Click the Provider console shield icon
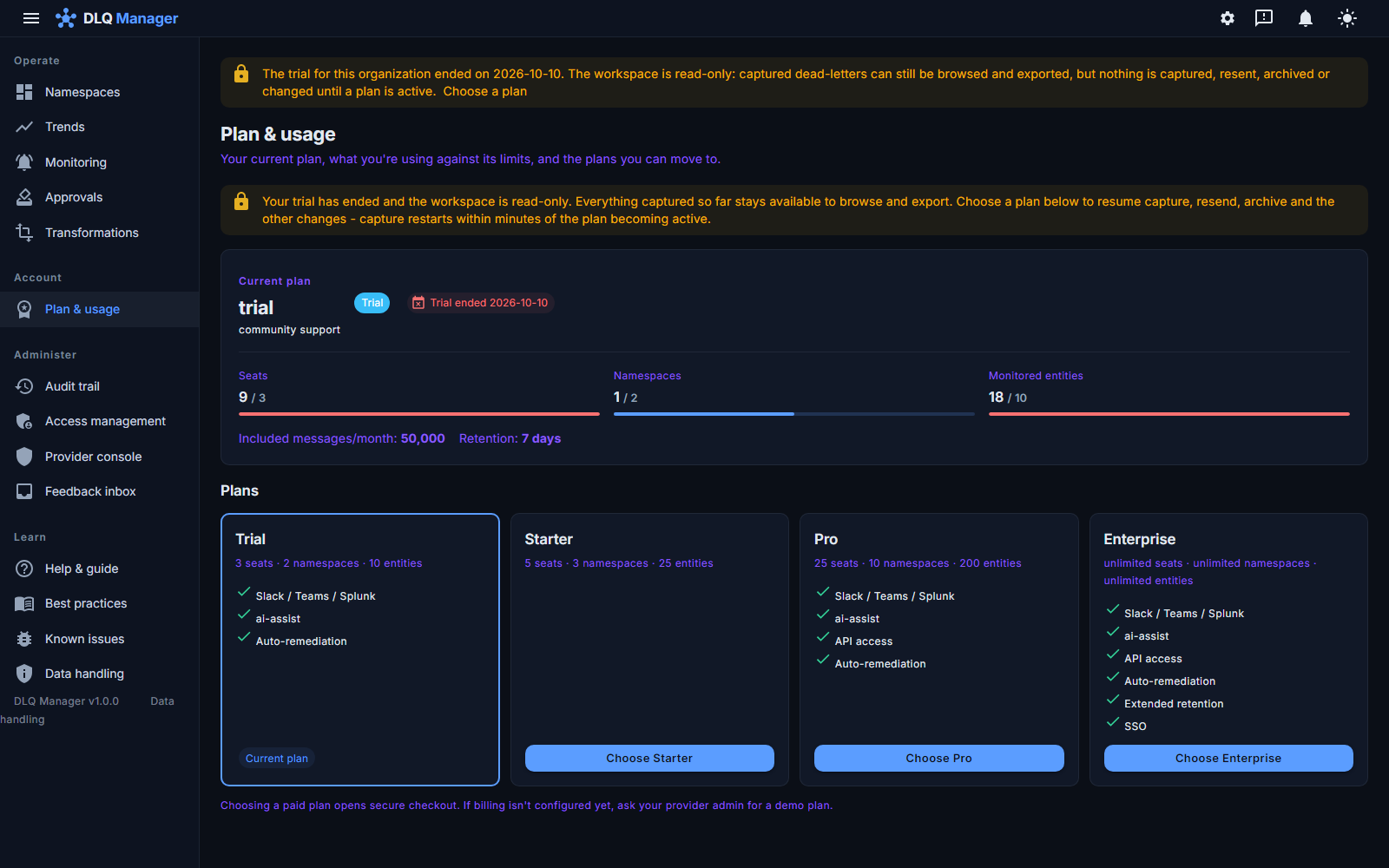Image resolution: width=1389 pixels, height=868 pixels. pyautogui.click(x=24, y=457)
